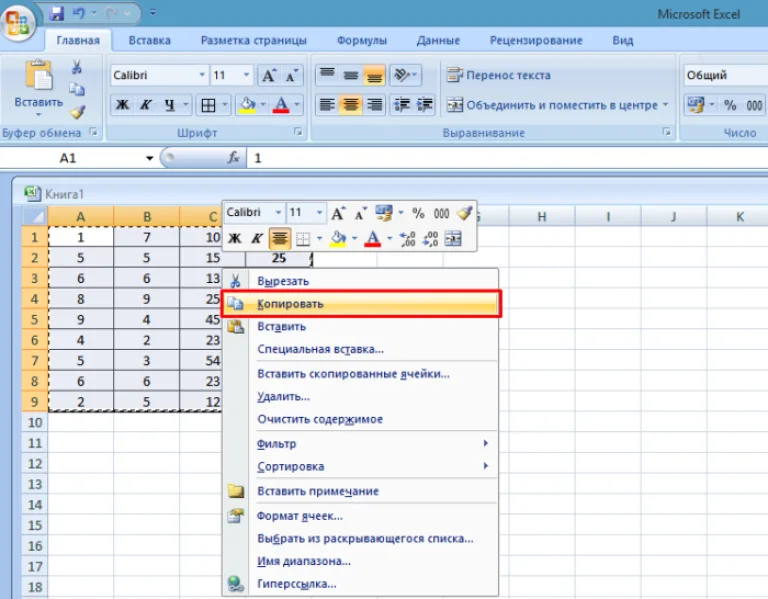
Task: Open the ribbon font size dropdown
Action: [246, 75]
